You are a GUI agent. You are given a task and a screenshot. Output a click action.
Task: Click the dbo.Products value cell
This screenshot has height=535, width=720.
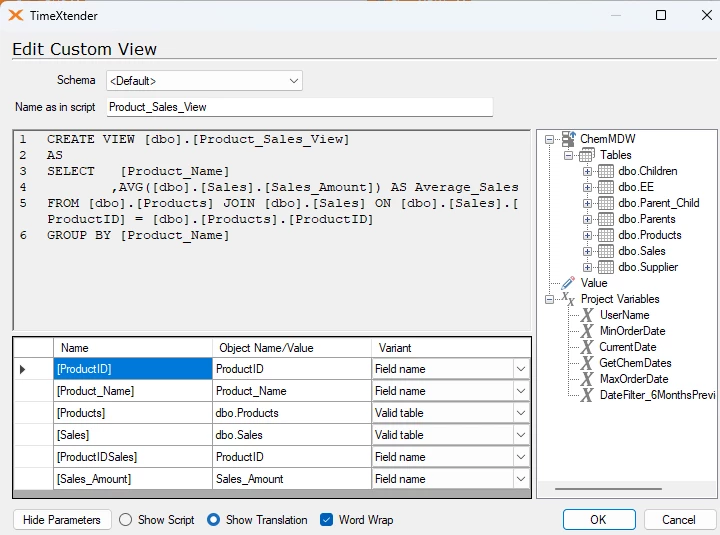coord(292,413)
